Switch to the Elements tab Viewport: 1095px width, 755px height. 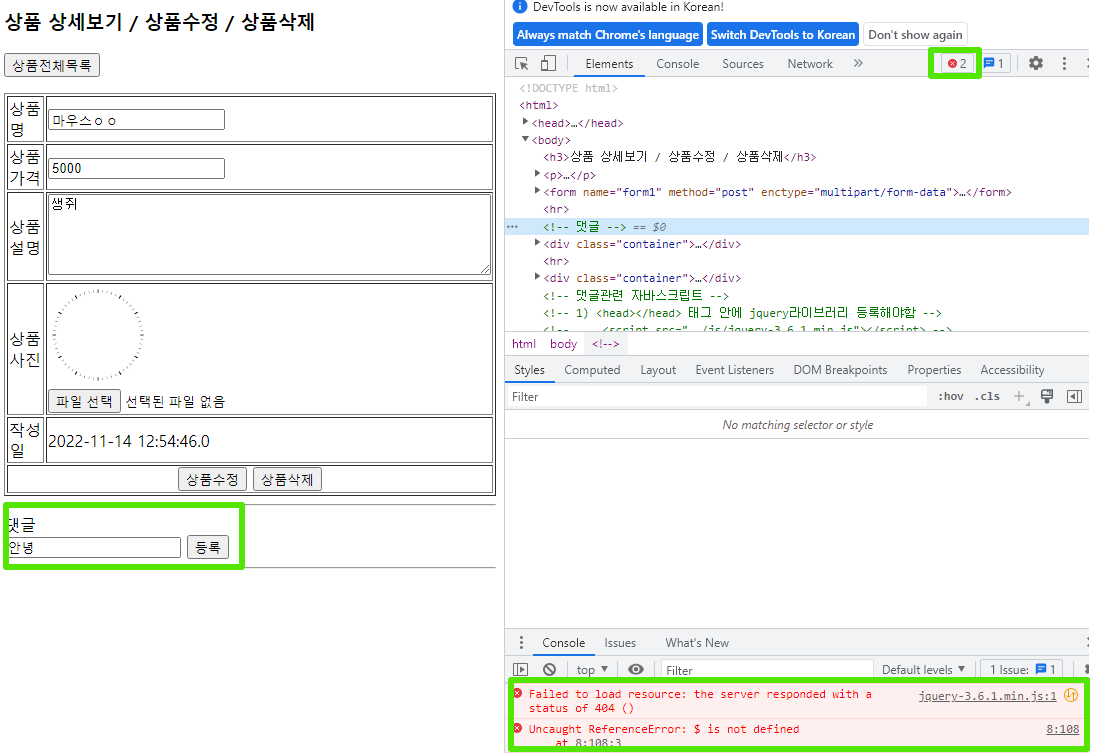[609, 64]
